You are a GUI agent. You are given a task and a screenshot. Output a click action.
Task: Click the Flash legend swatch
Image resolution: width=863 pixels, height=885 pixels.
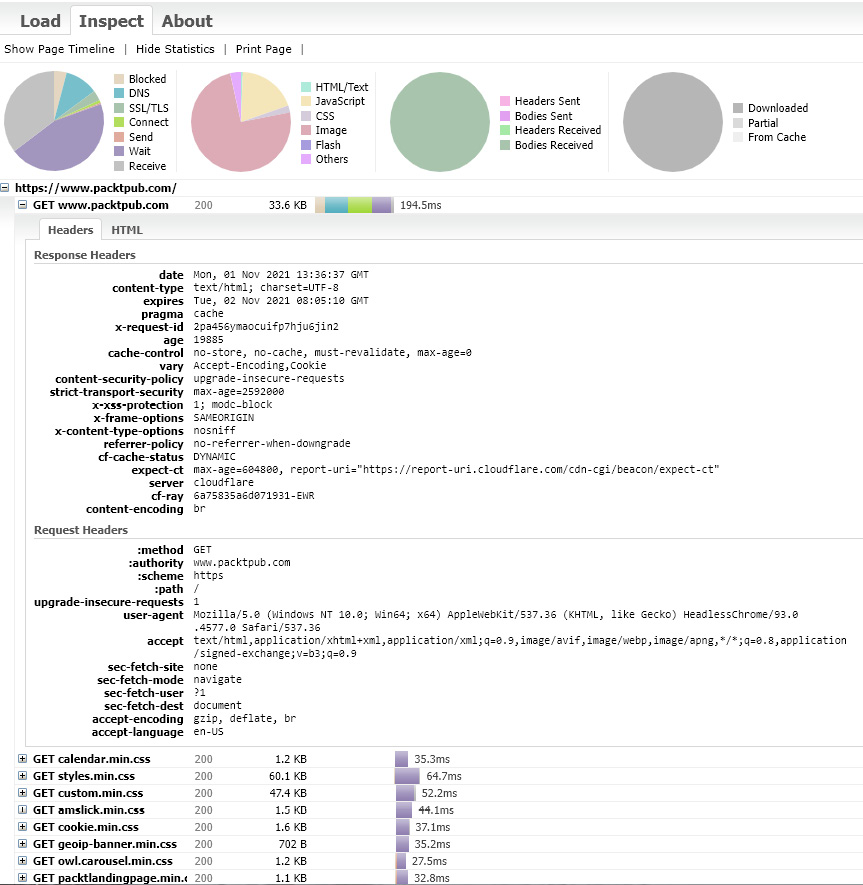click(x=306, y=144)
